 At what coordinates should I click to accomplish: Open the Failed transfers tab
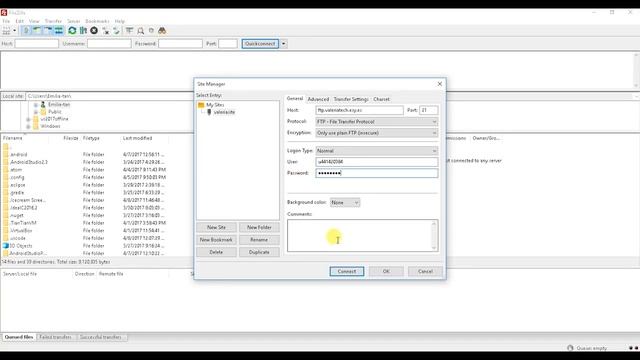56,337
